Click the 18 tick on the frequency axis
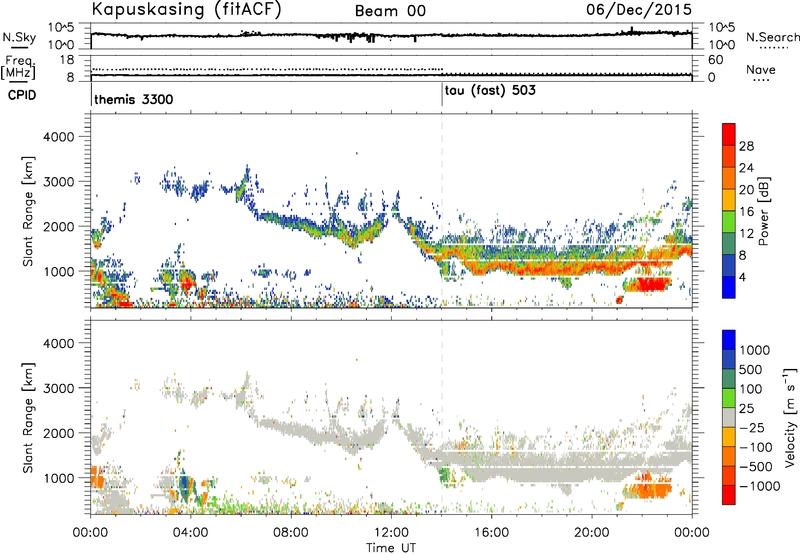800x554 pixels. click(x=67, y=60)
